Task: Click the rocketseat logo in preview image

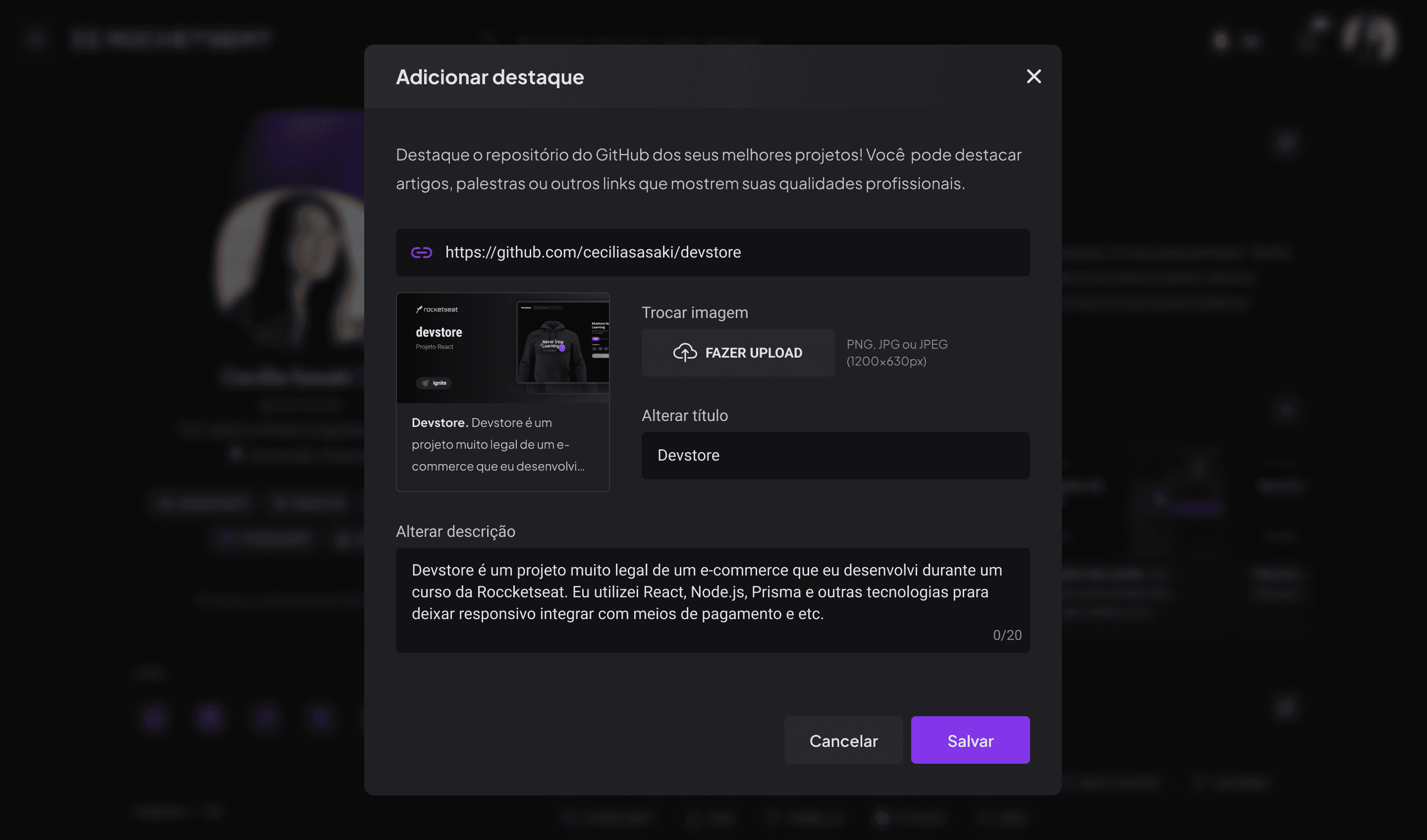Action: 437,309
